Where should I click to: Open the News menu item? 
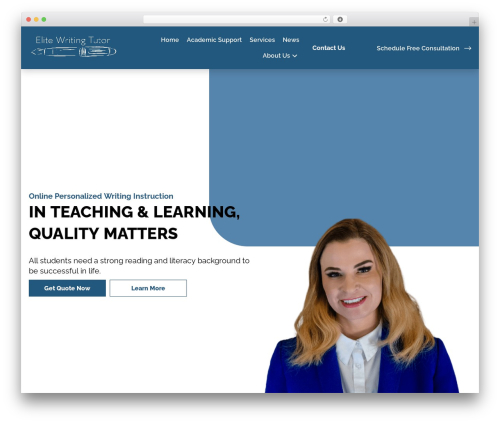291,40
